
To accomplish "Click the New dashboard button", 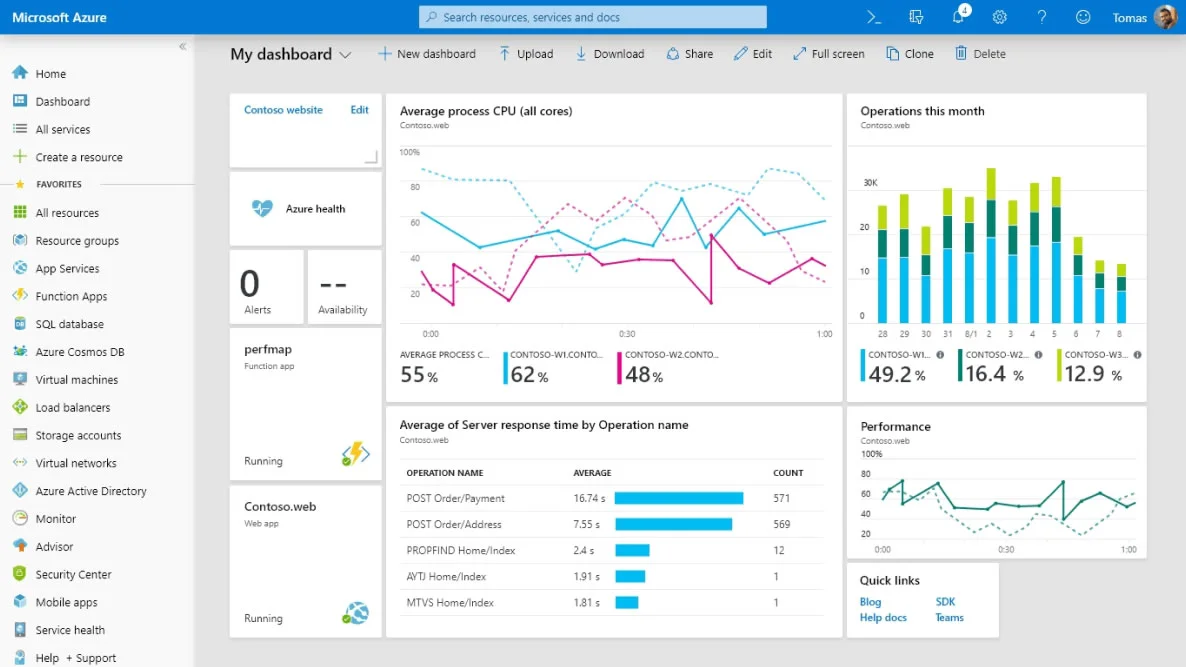I will pyautogui.click(x=427, y=54).
